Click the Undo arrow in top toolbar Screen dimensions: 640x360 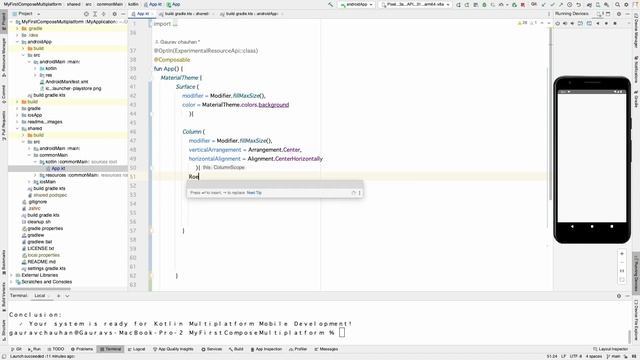578,4
